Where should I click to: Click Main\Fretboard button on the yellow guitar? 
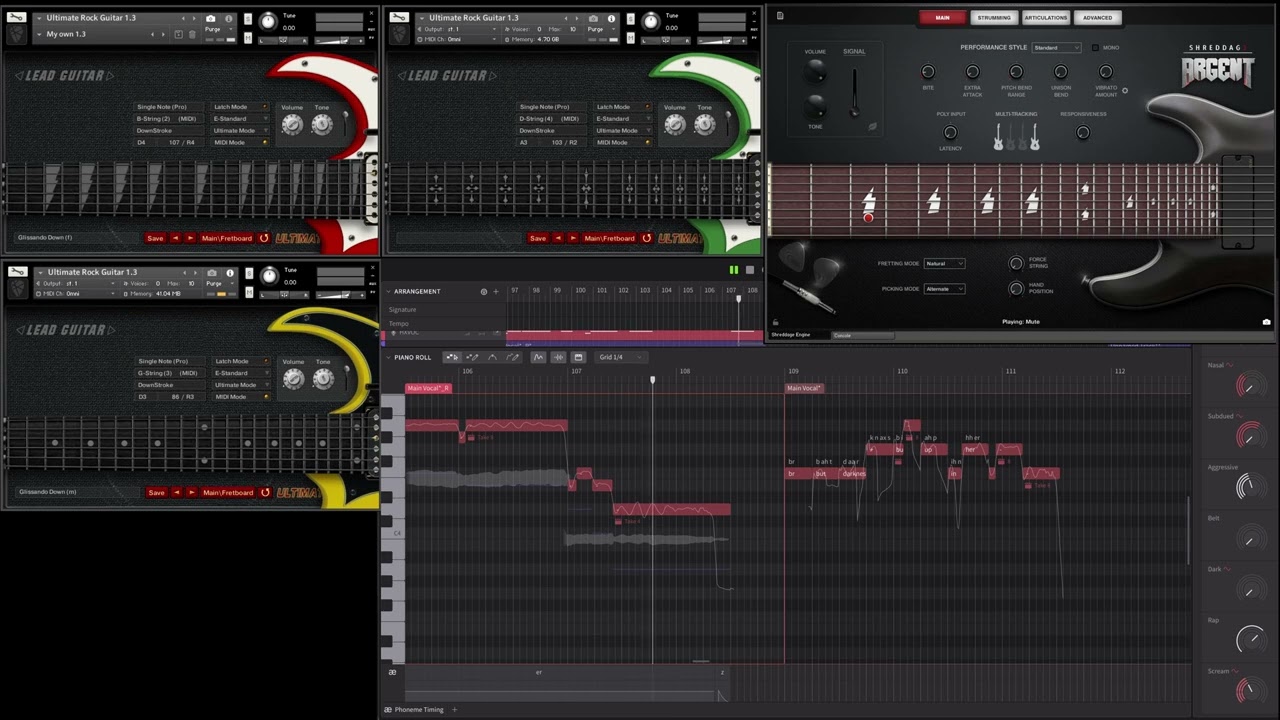coord(228,492)
